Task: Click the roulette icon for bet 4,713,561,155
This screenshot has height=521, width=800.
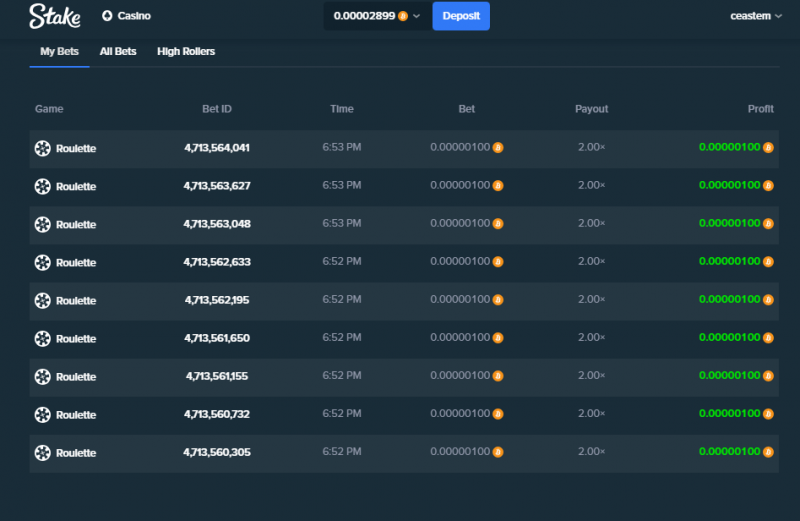Action: click(42, 377)
